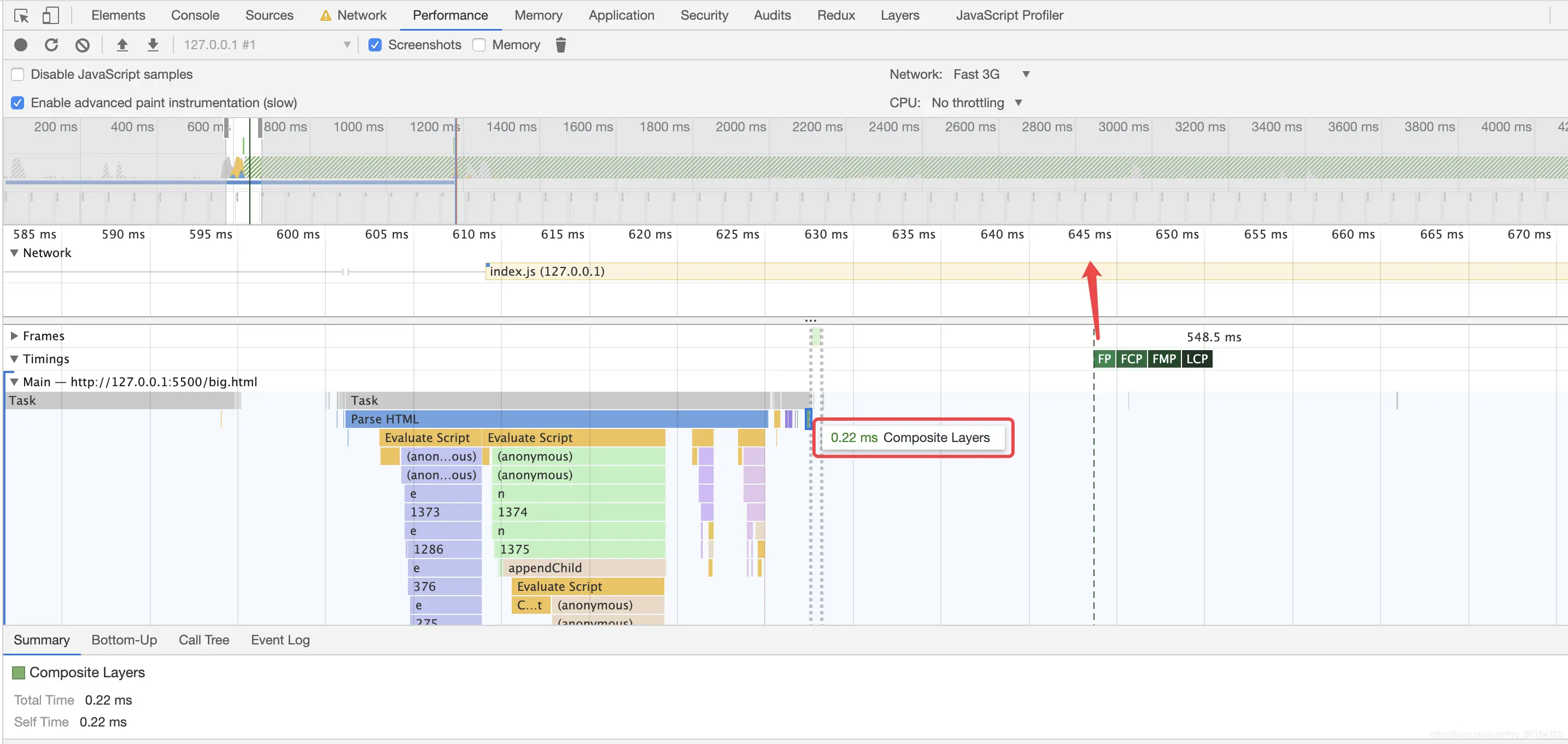The width and height of the screenshot is (1568, 744).
Task: Toggle the device toolbar icon
Action: [x=50, y=16]
